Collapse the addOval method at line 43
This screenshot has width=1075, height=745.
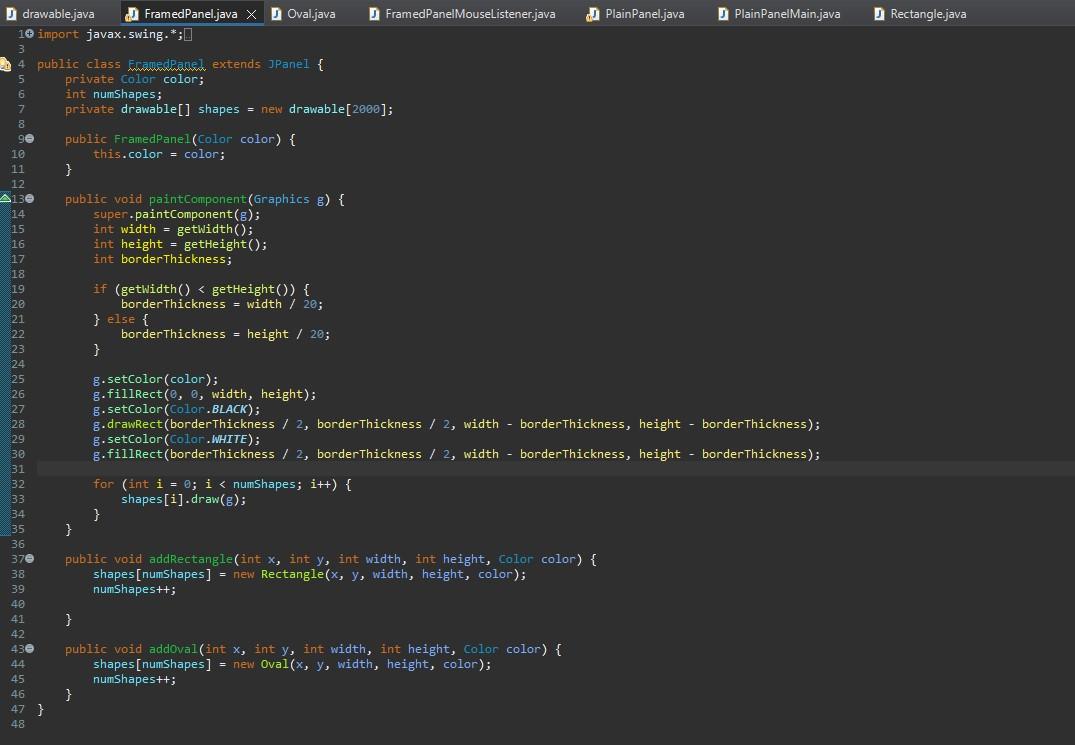click(29, 648)
